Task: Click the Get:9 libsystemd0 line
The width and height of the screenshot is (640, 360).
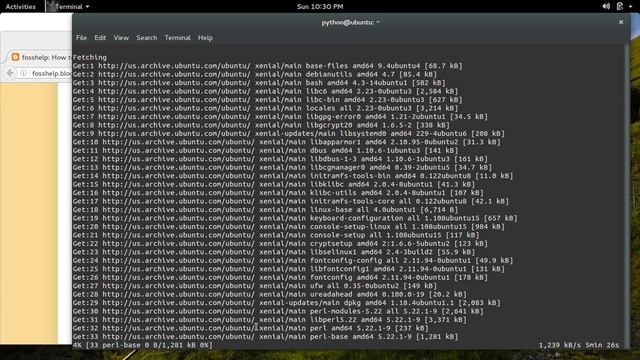Action: (x=289, y=133)
